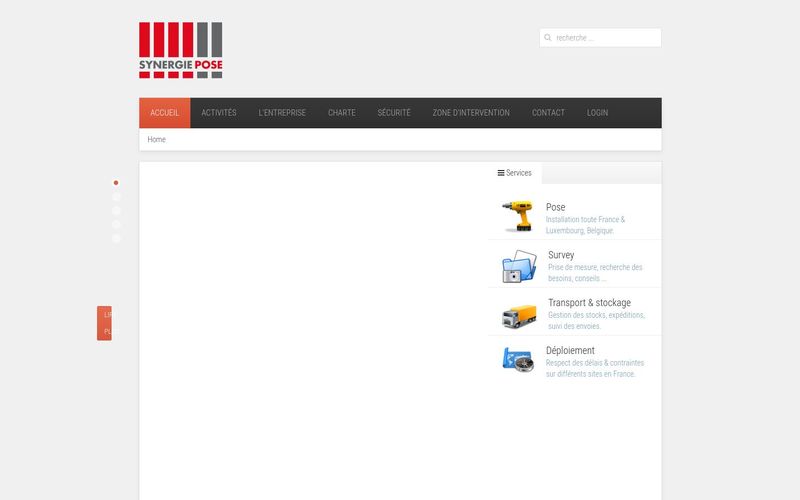
Task: Open the Charte page
Action: (x=342, y=113)
